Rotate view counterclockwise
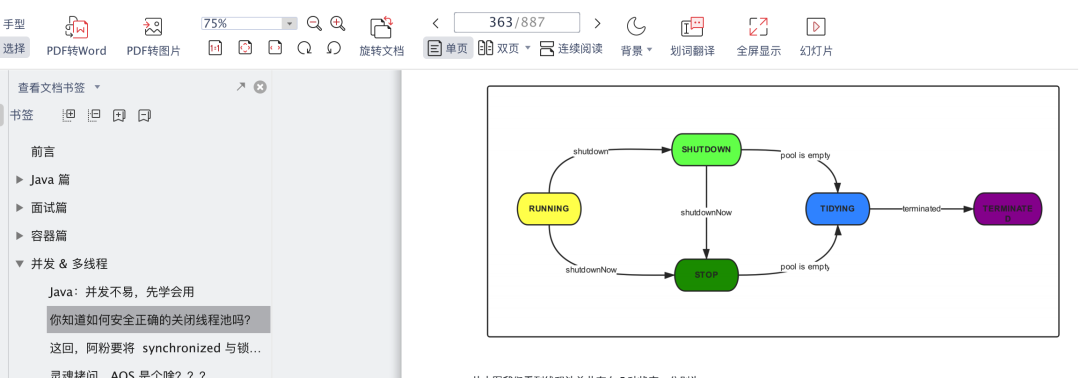Image resolution: width=1080 pixels, height=378 pixels. [334, 48]
